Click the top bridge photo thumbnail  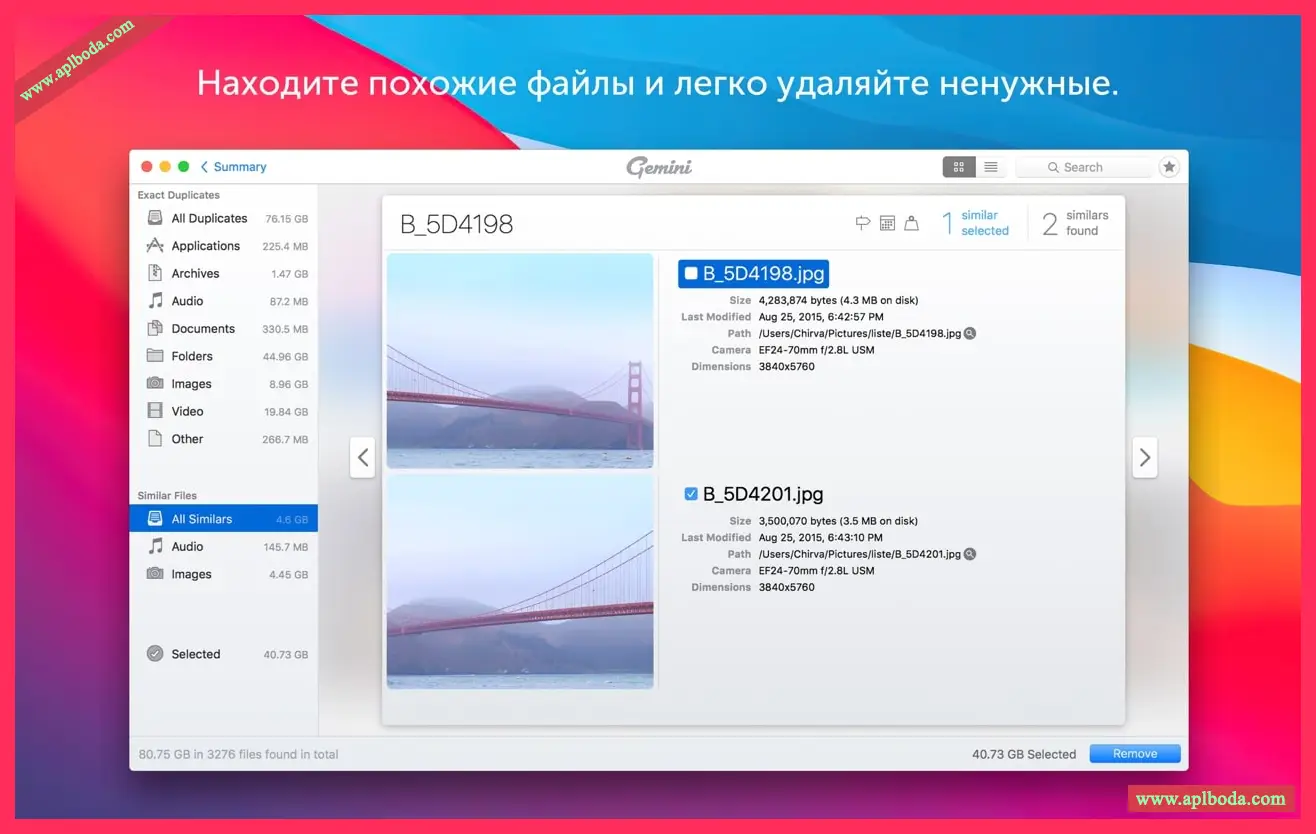520,361
